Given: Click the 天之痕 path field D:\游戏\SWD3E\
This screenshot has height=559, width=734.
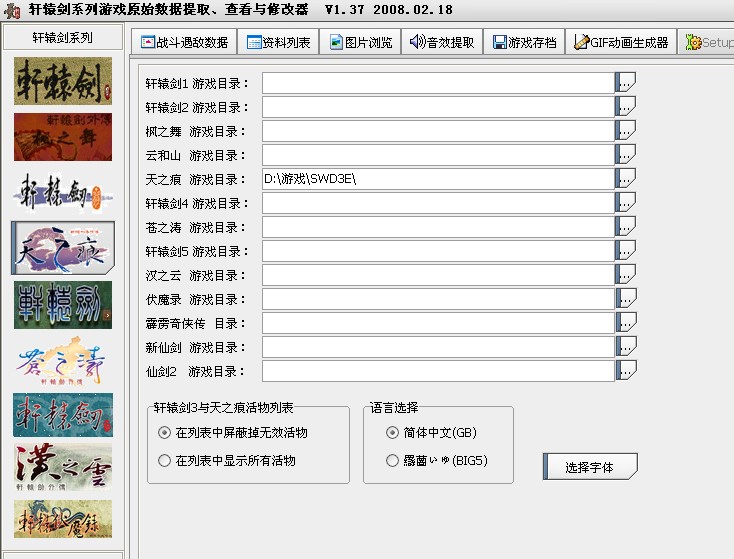Looking at the screenshot, I should (438, 179).
